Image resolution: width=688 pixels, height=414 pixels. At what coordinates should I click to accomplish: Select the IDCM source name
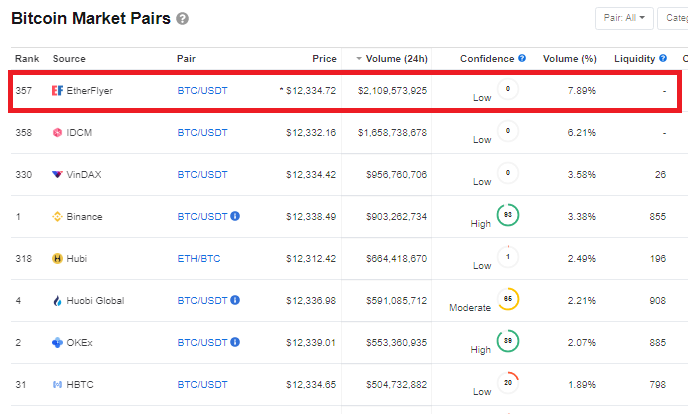[79, 132]
